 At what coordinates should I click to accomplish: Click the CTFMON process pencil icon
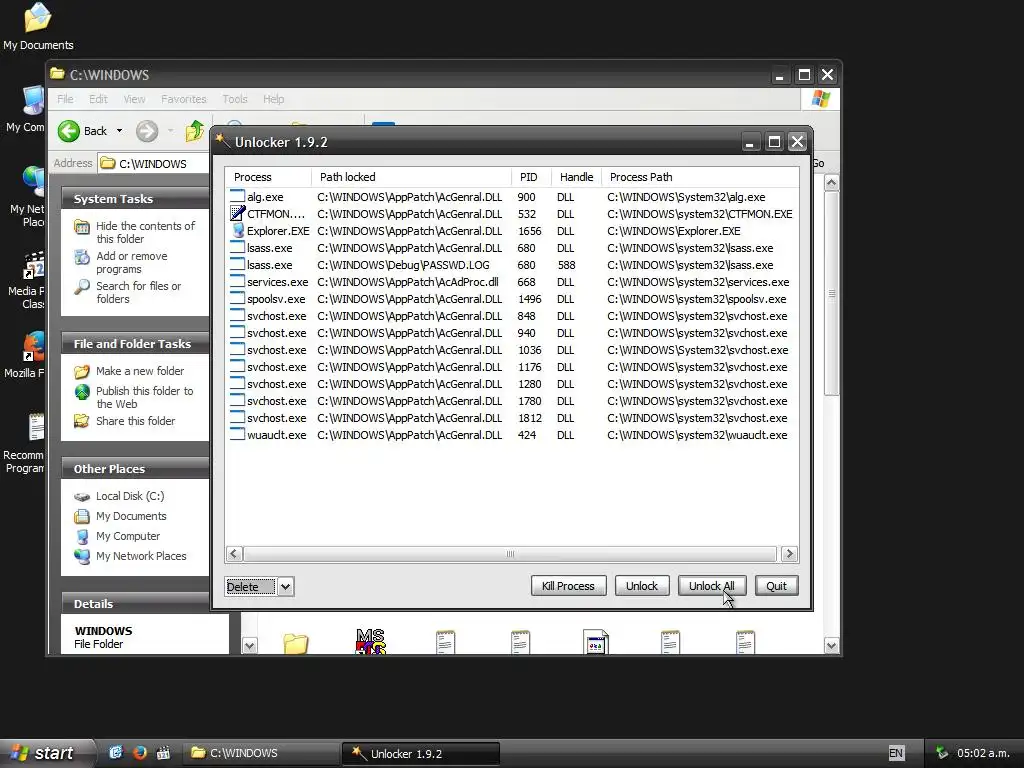(x=237, y=214)
